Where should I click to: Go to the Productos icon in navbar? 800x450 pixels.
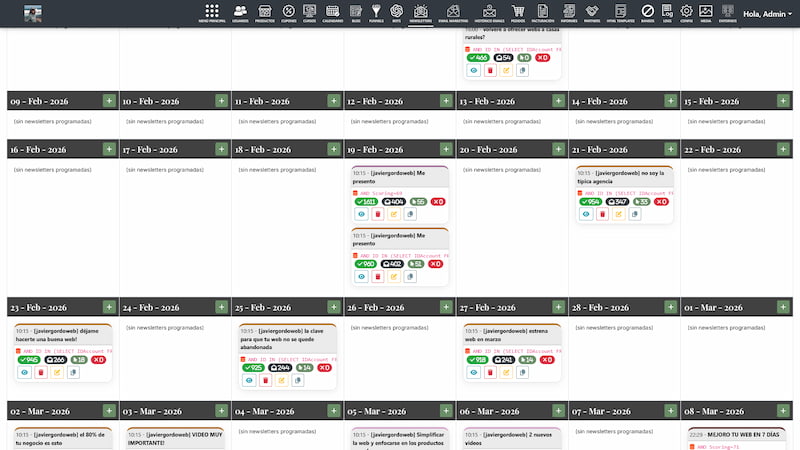[265, 12]
